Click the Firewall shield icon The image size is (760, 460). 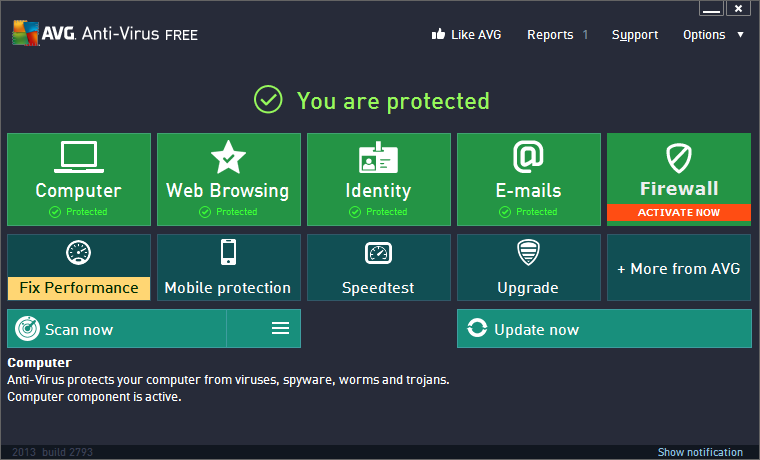coord(679,158)
